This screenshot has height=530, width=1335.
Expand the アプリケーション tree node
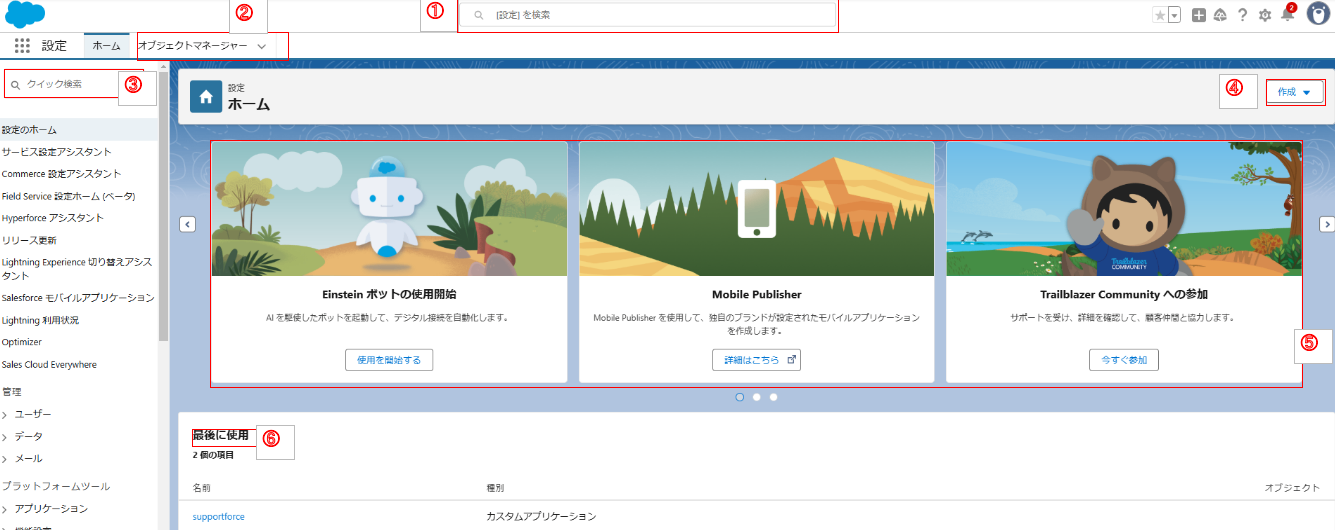click(5, 509)
